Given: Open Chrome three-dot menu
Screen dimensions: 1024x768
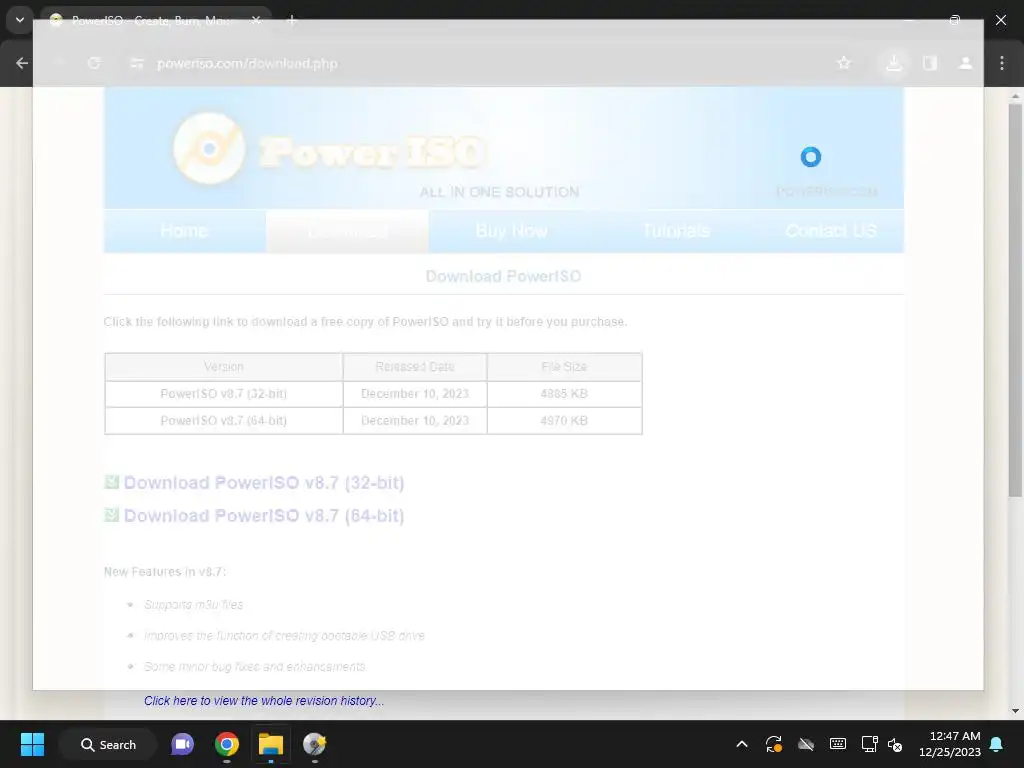Looking at the screenshot, I should pos(1002,63).
